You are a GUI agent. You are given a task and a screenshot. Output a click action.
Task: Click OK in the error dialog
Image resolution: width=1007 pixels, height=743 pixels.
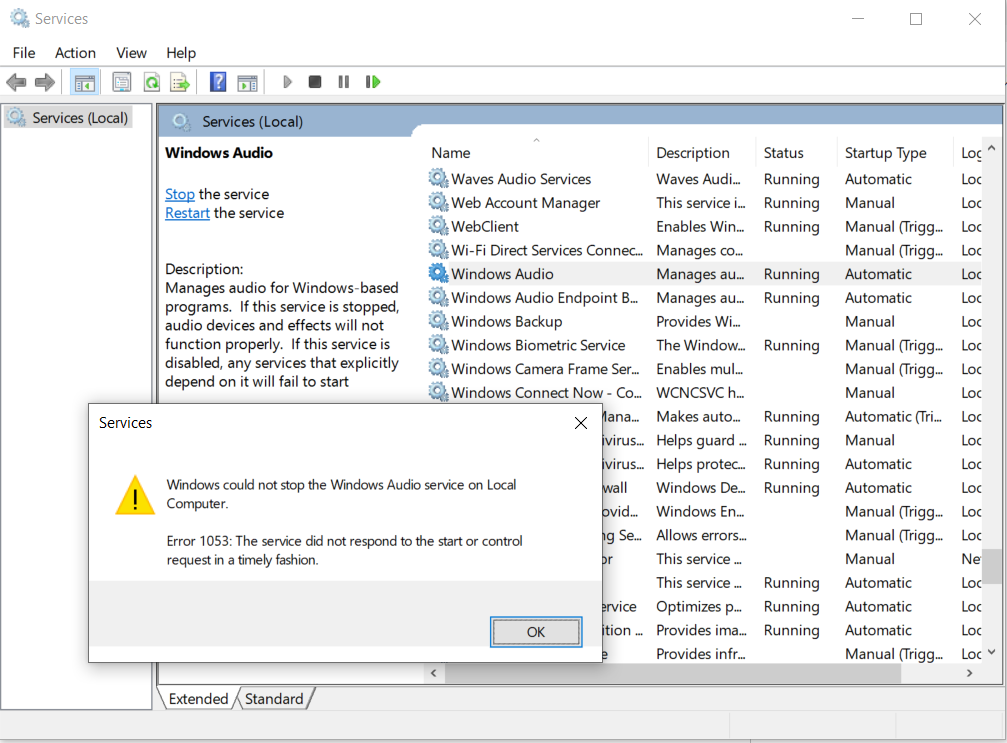536,632
